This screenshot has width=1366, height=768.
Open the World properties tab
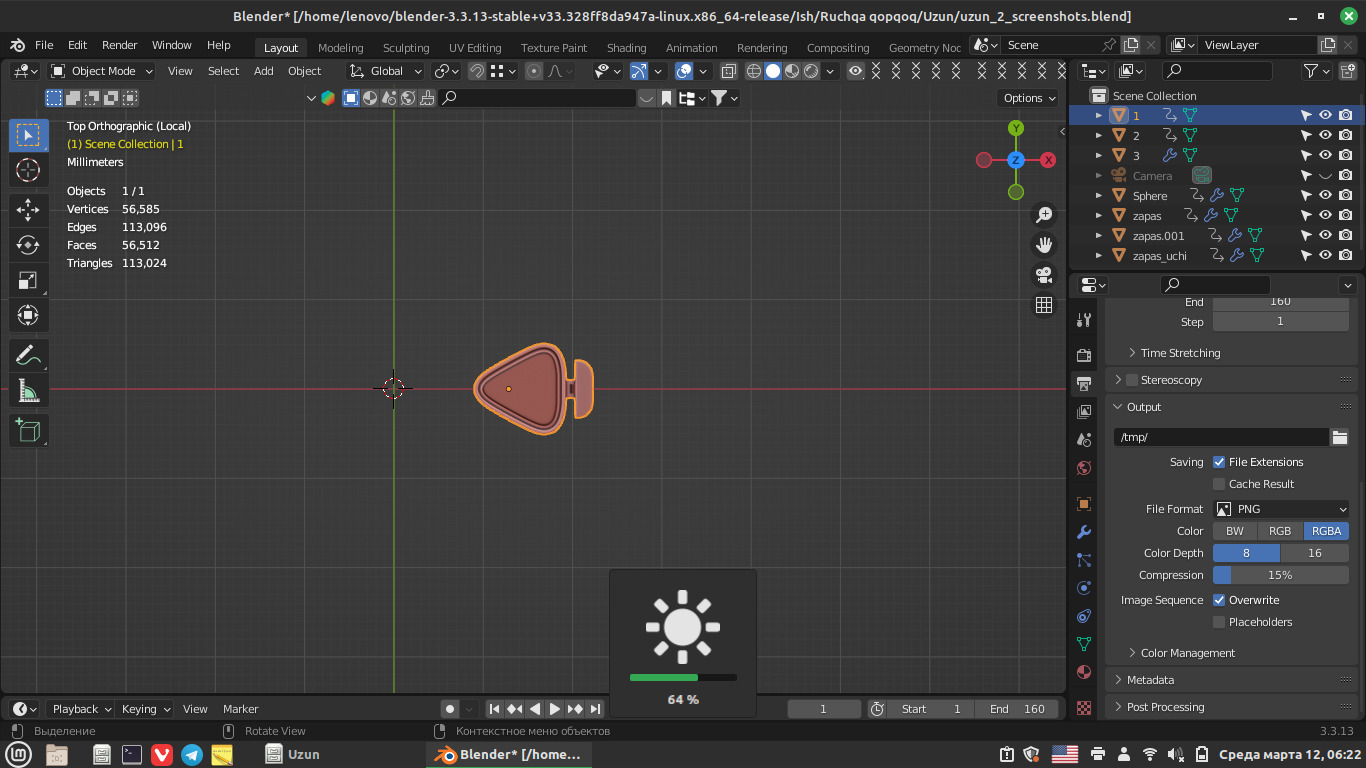1084,468
